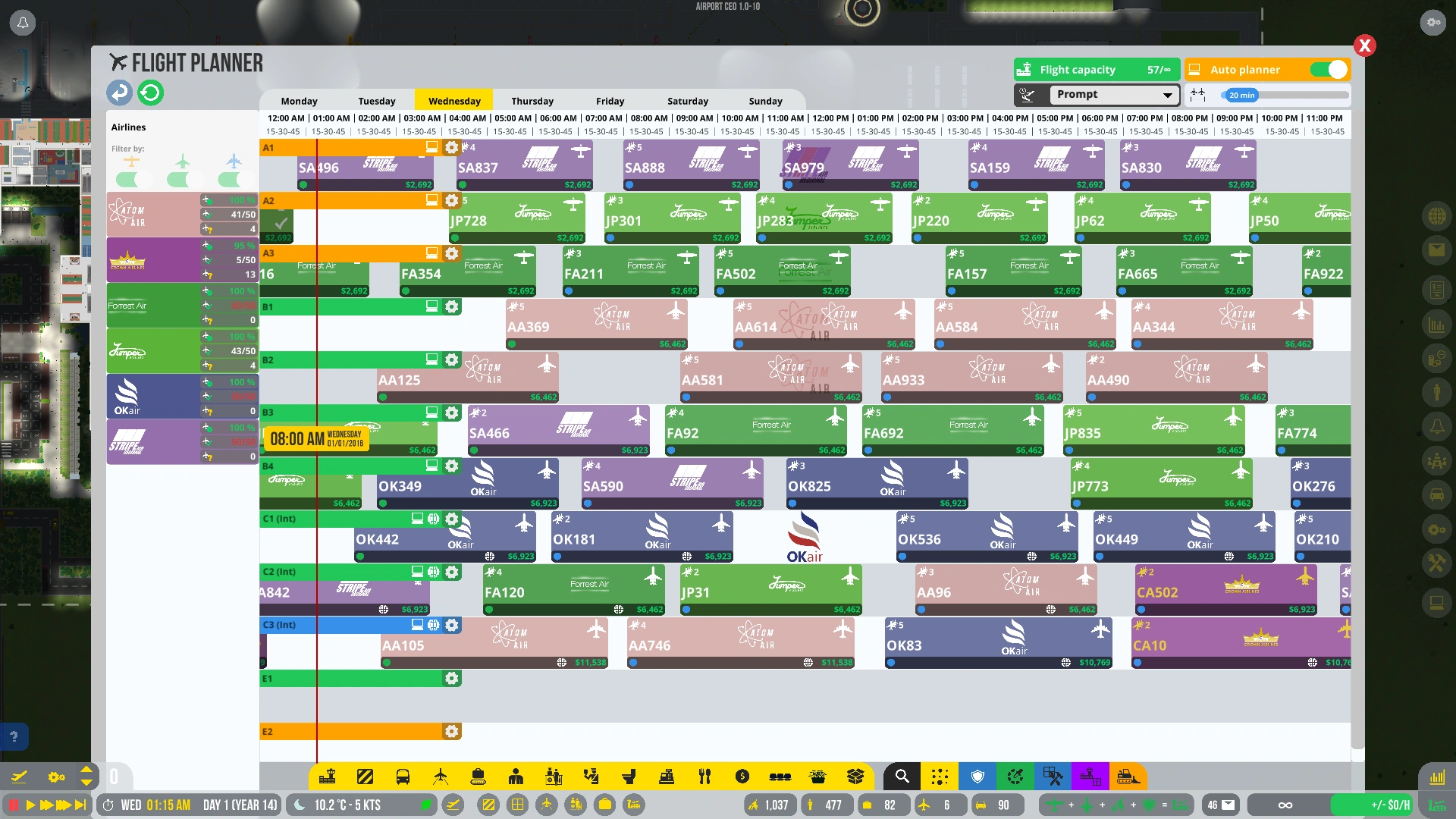Select the bus transport build icon
This screenshot has height=819, width=1456.
[403, 777]
